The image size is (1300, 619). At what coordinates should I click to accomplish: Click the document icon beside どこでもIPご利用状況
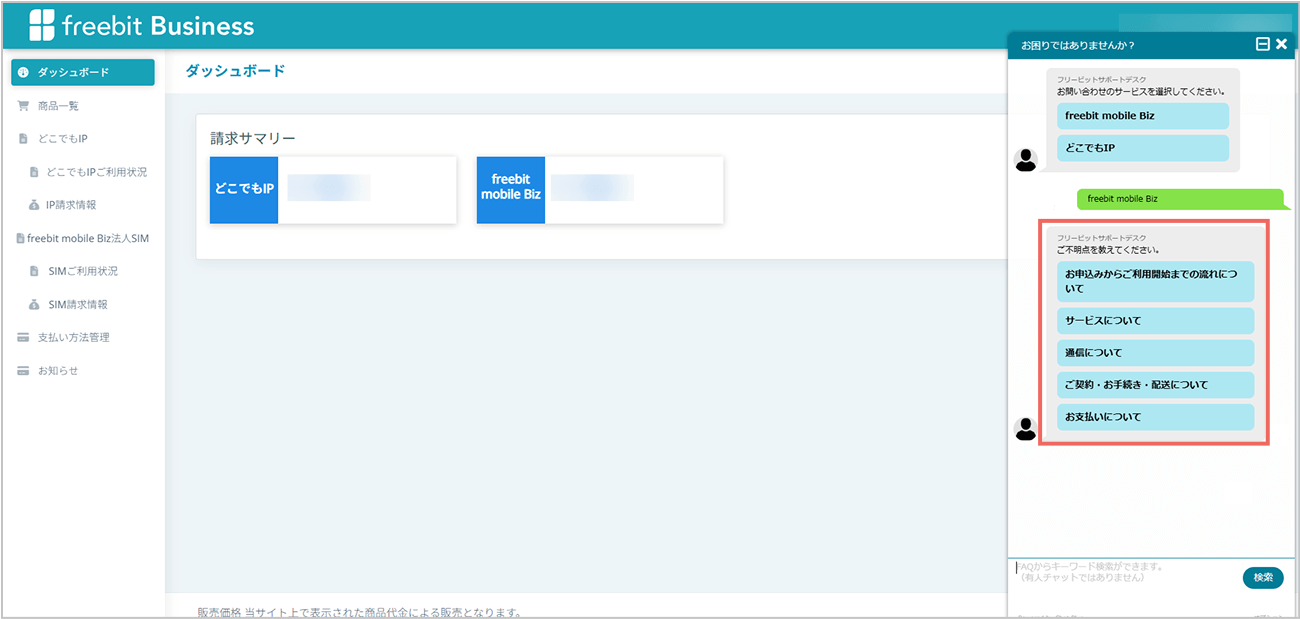[34, 172]
